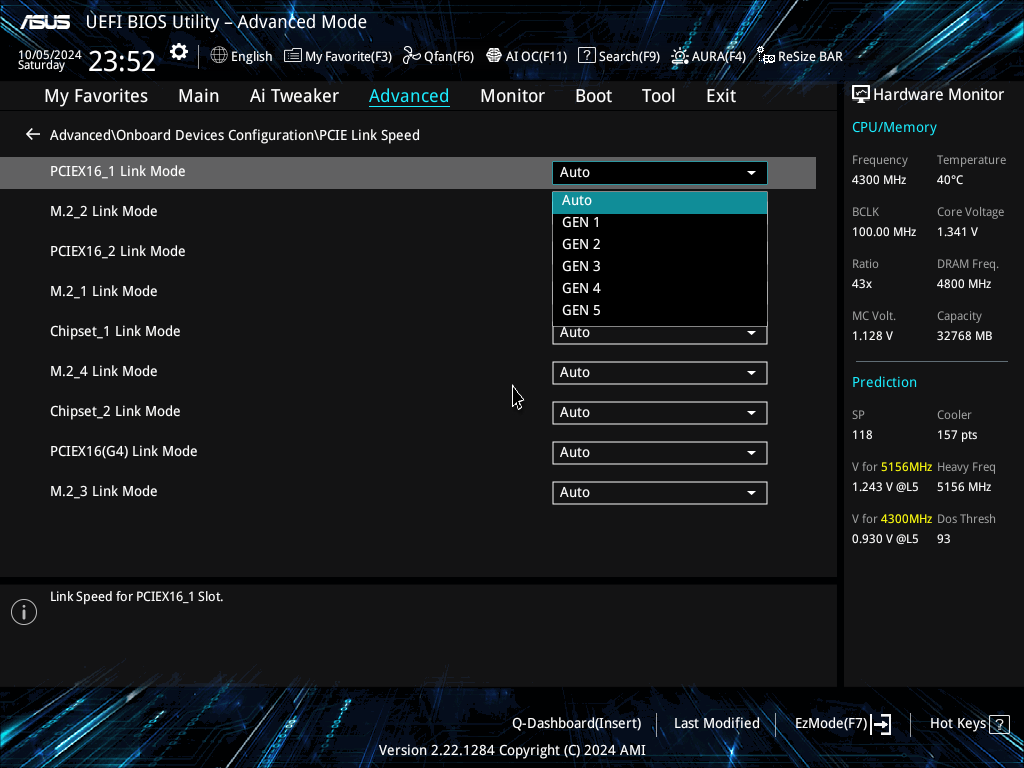The width and height of the screenshot is (1024, 768).
Task: Select the M.2_2 Link Mode row
Action: click(103, 212)
